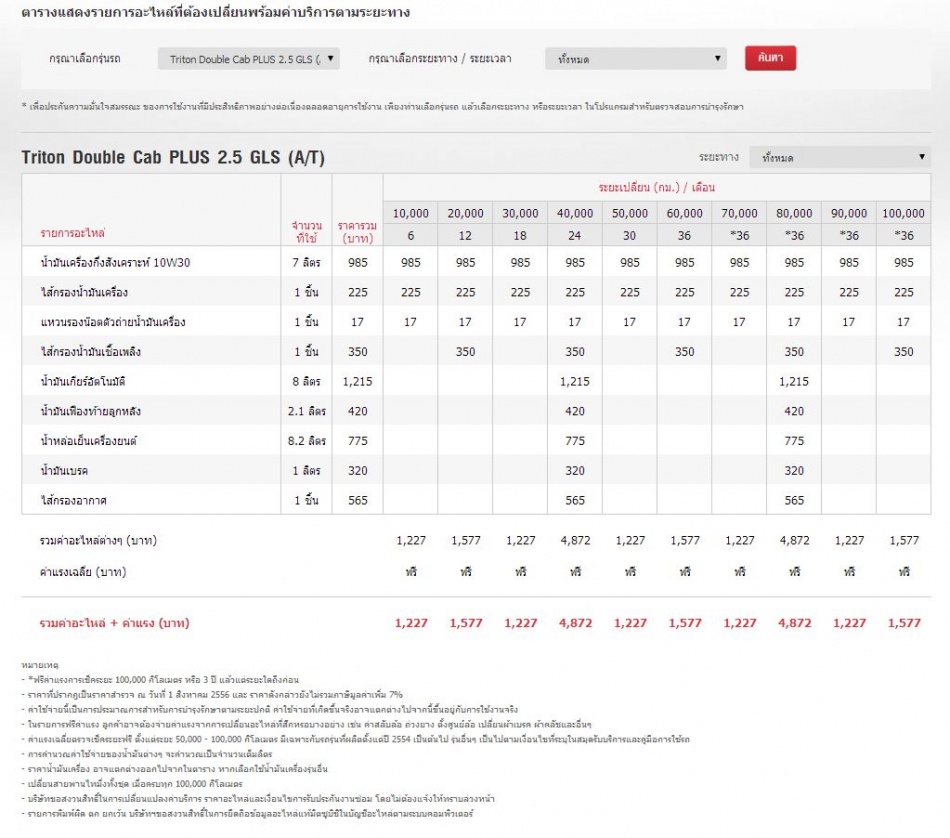Click 775 under the 80,000 km column
The image size is (950, 838).
(794, 441)
